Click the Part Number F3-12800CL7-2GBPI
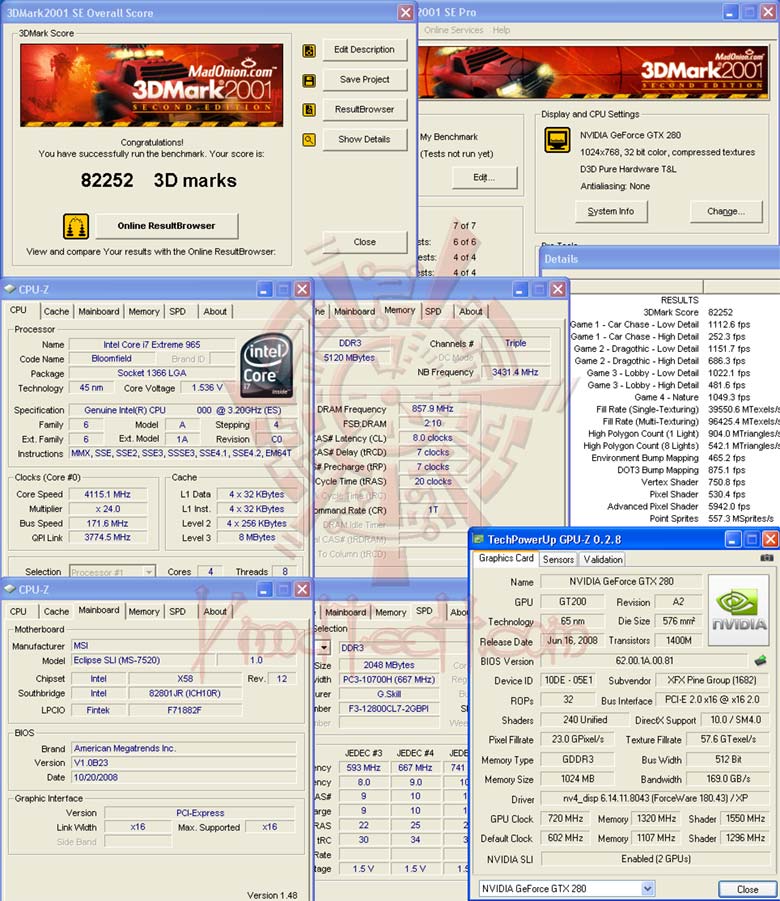 (x=388, y=709)
